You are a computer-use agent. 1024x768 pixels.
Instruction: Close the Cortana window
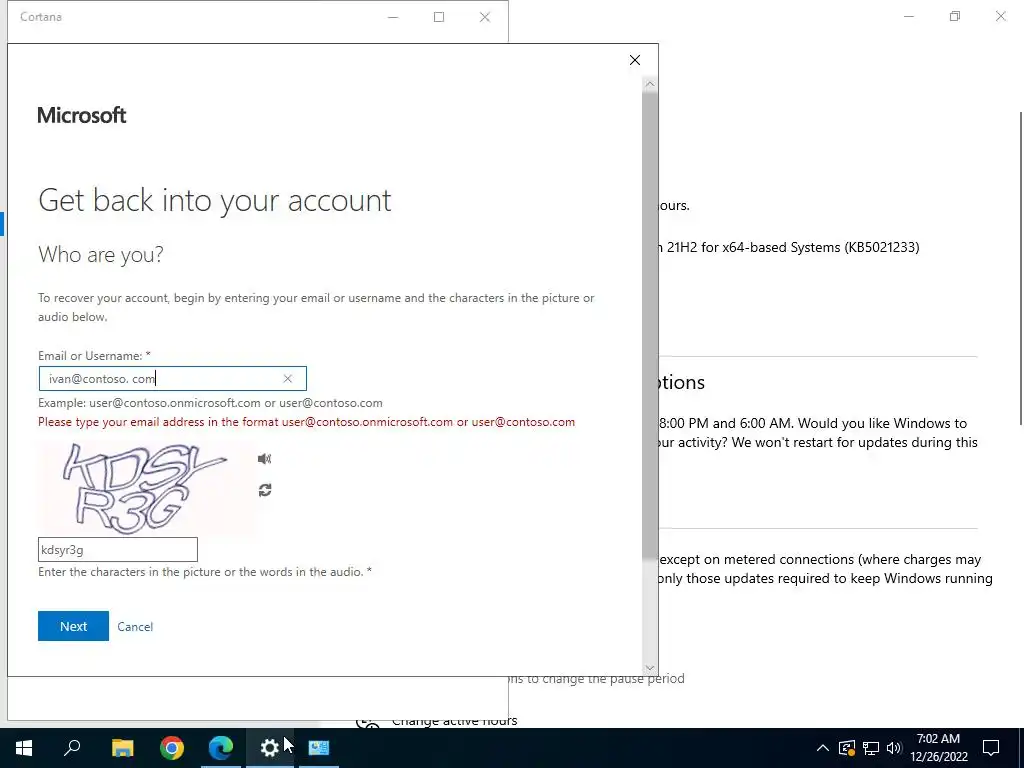(485, 17)
